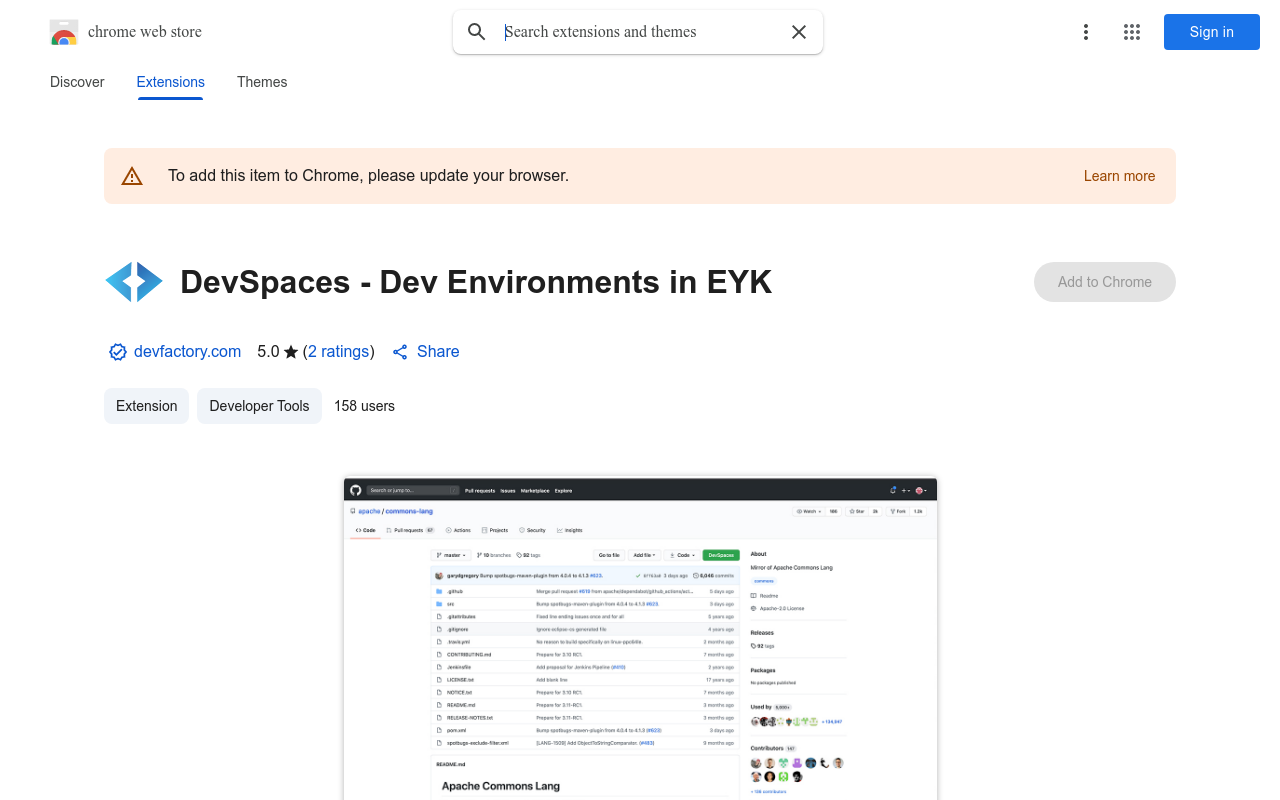The width and height of the screenshot is (1280, 800).
Task: Open the 2 ratings link
Action: [339, 352]
